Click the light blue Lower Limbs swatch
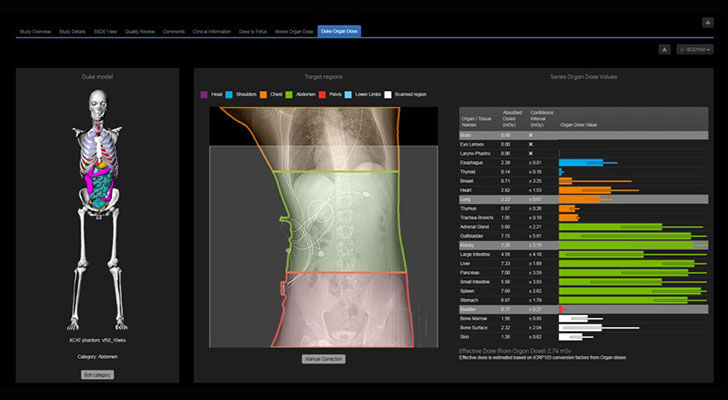This screenshot has width=728, height=400. tap(348, 95)
